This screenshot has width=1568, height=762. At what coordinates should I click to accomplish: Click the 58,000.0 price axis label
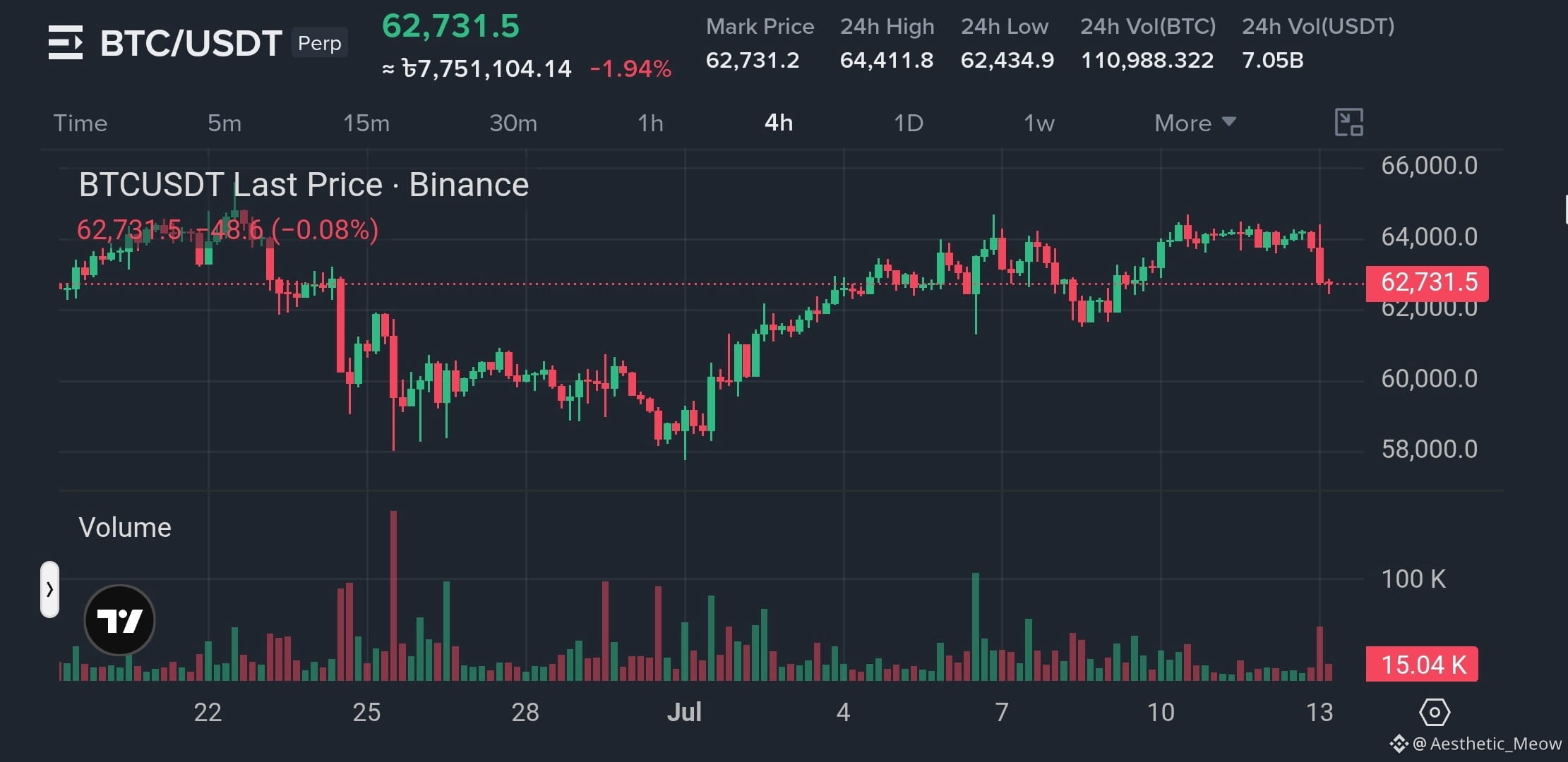click(1429, 449)
